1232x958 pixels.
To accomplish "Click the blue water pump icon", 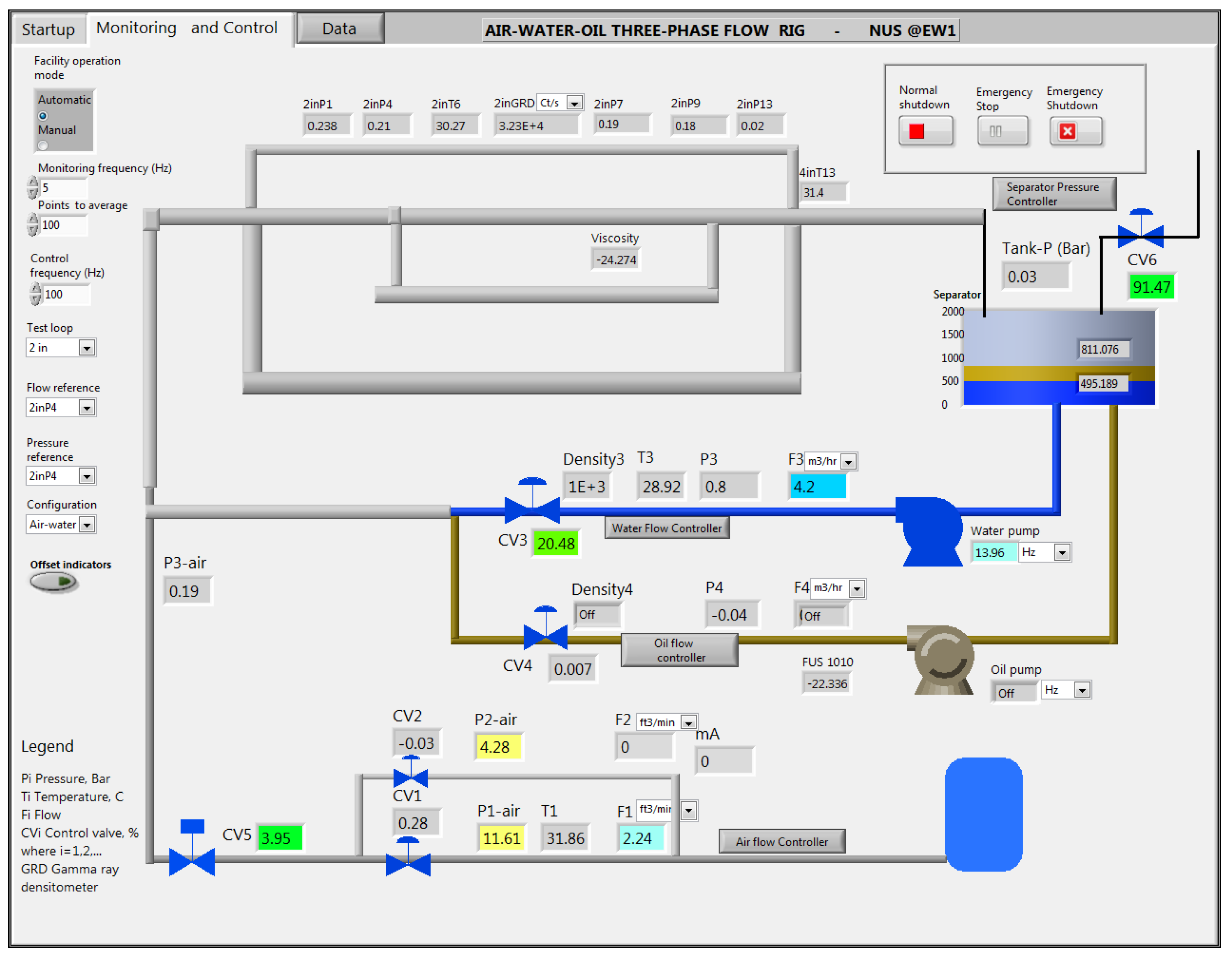I will [931, 530].
